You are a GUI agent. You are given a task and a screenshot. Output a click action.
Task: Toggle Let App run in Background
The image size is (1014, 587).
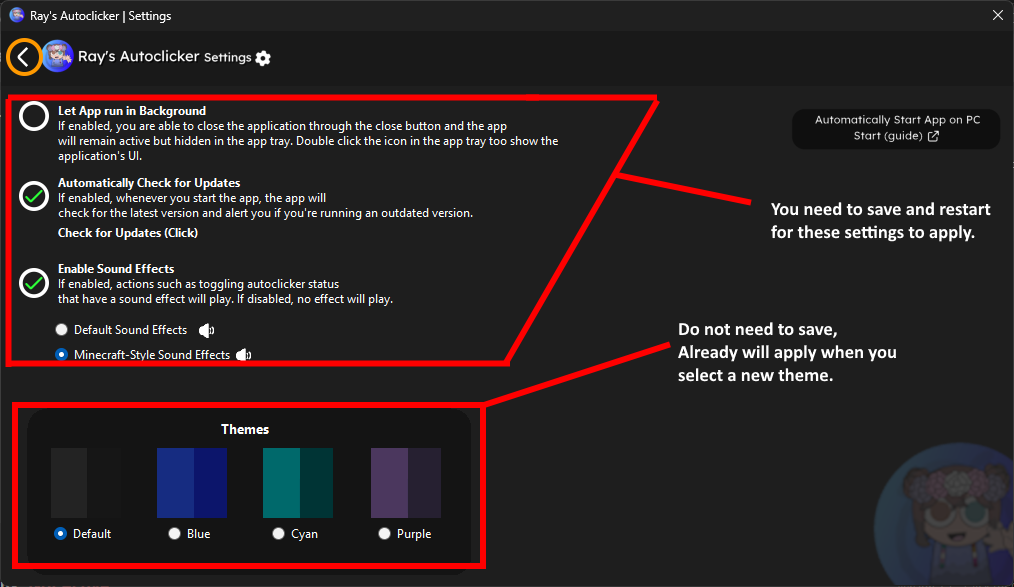tap(34, 116)
